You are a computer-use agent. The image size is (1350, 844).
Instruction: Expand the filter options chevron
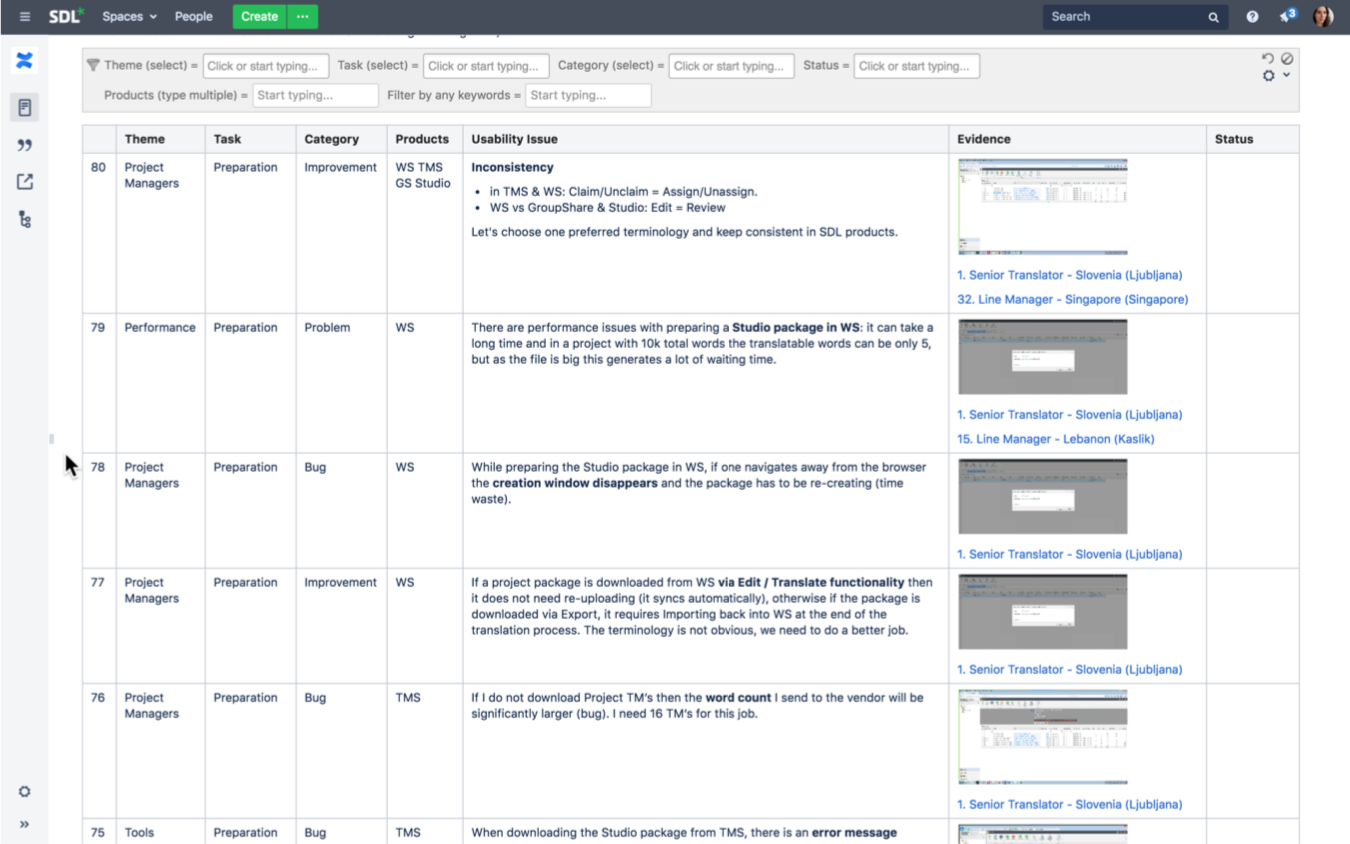coord(1287,75)
